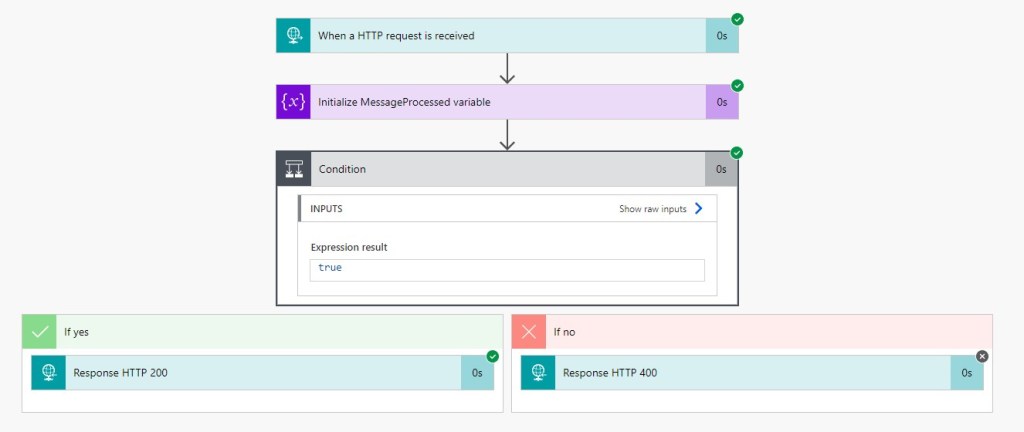The width and height of the screenshot is (1024, 432).
Task: Click the skipped badge on Response HTTP 400
Action: tap(982, 356)
